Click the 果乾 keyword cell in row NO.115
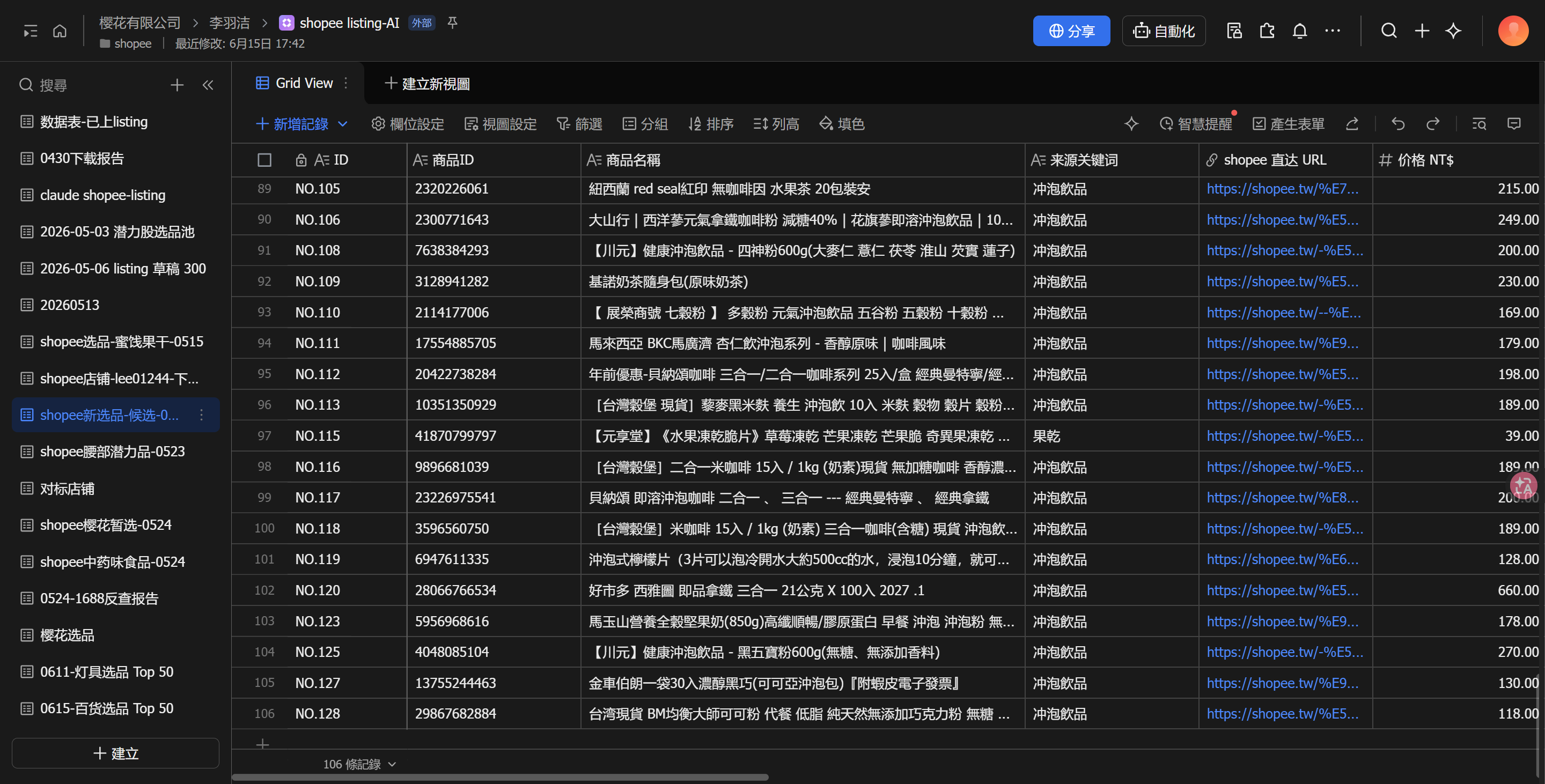The width and height of the screenshot is (1545, 784). coord(1112,436)
